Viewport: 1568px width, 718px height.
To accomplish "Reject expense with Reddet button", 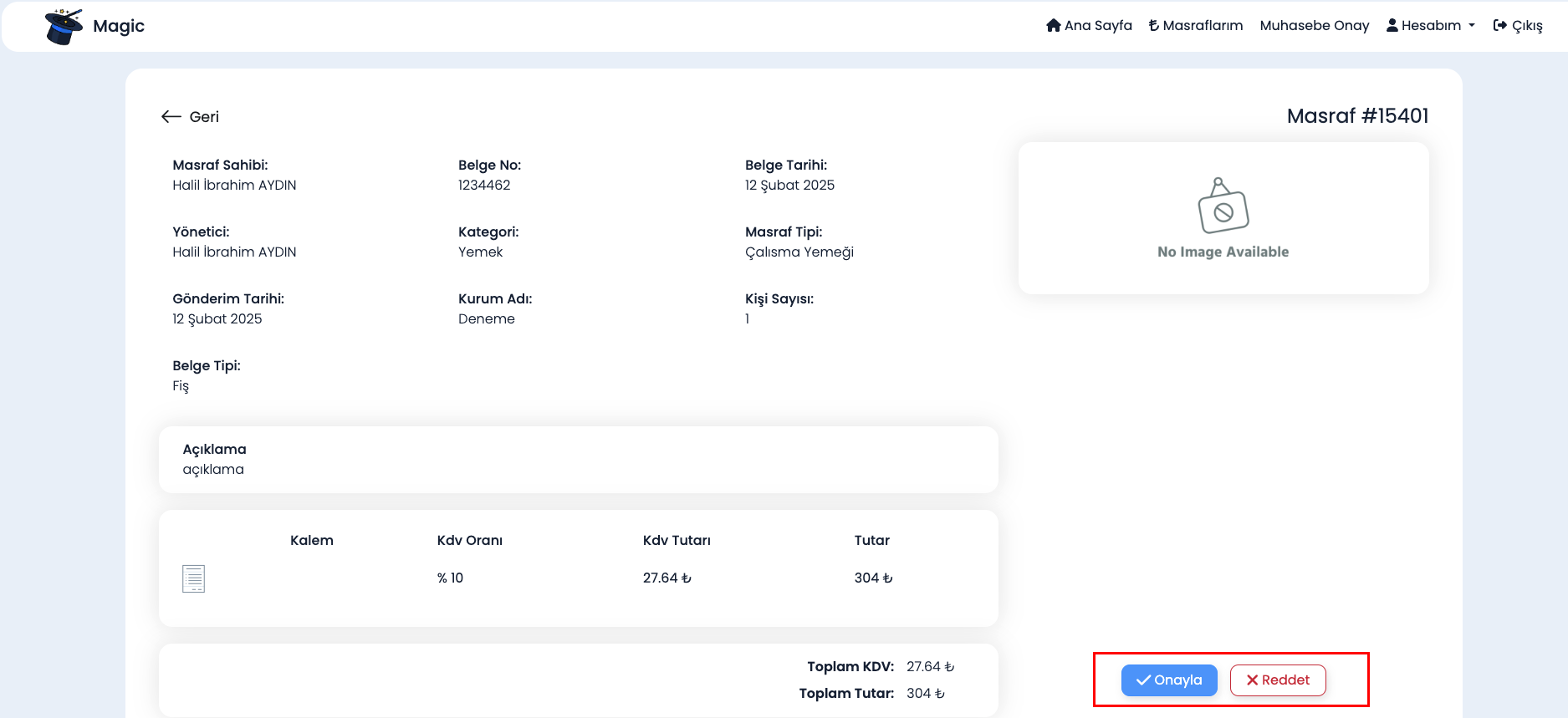I will [1278, 680].
